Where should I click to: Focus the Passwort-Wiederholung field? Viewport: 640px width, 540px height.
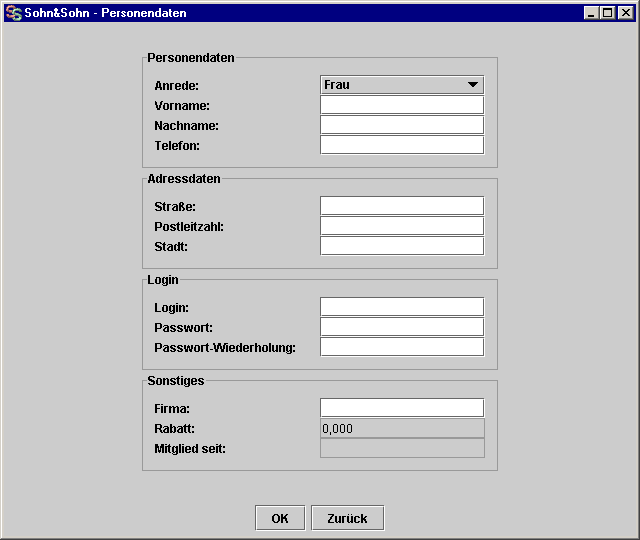point(402,347)
